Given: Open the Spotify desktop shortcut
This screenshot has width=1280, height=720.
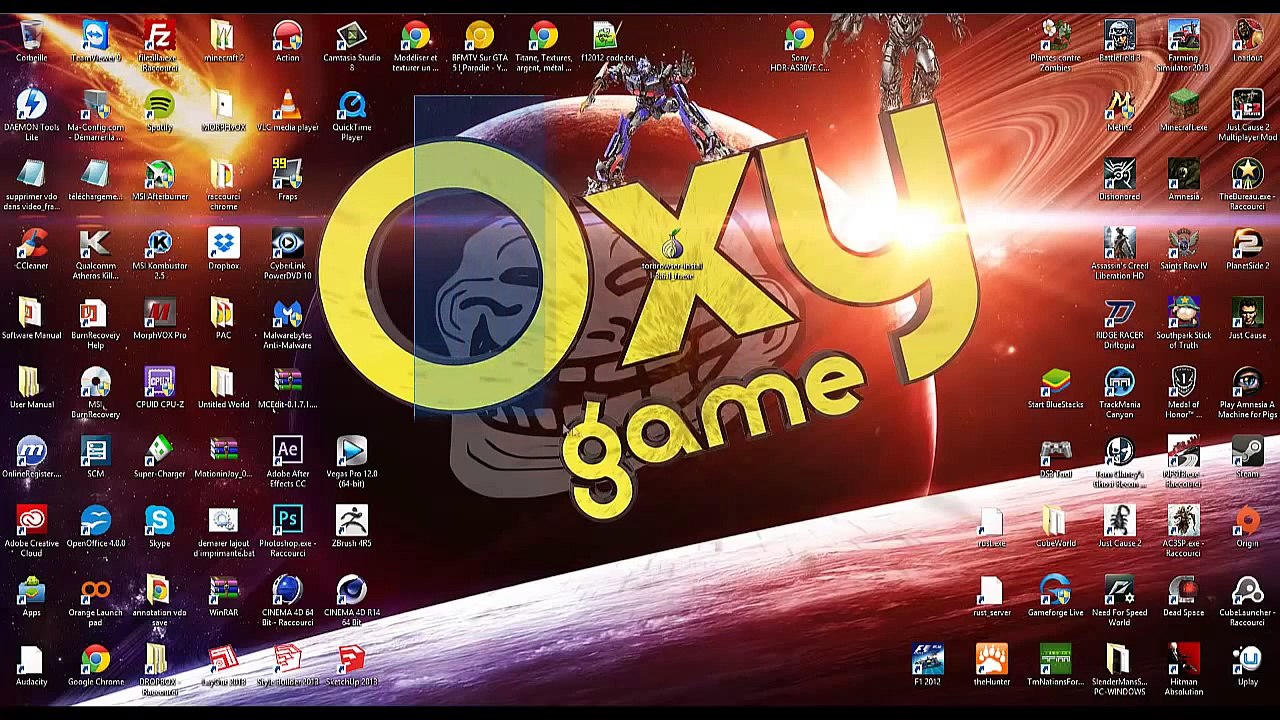Looking at the screenshot, I should point(159,105).
